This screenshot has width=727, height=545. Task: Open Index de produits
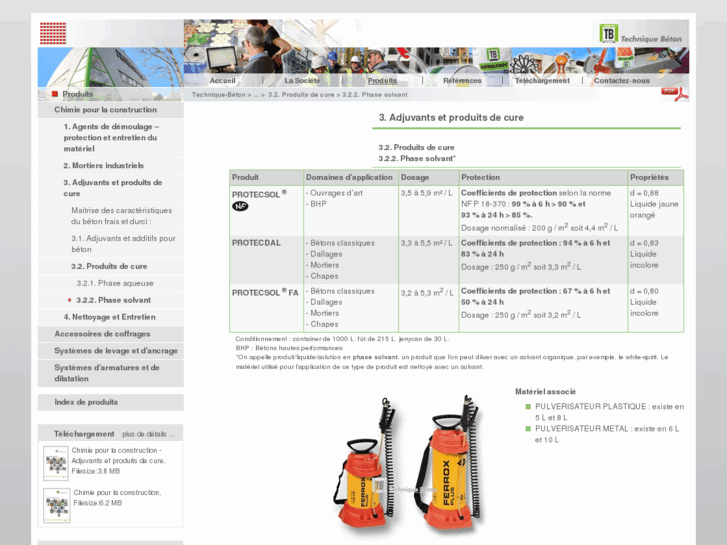pyautogui.click(x=110, y=402)
